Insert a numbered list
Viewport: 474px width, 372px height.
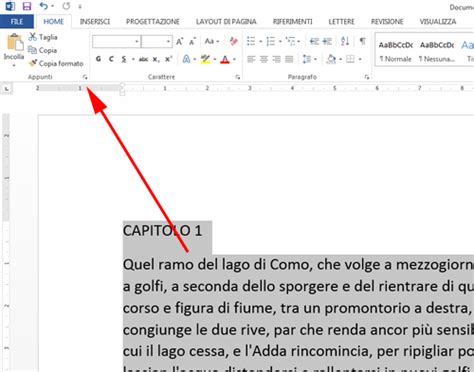pos(271,41)
